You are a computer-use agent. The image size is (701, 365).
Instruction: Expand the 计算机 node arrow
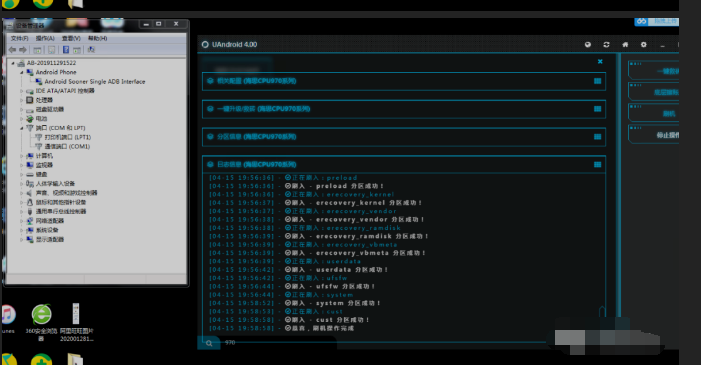(21, 156)
